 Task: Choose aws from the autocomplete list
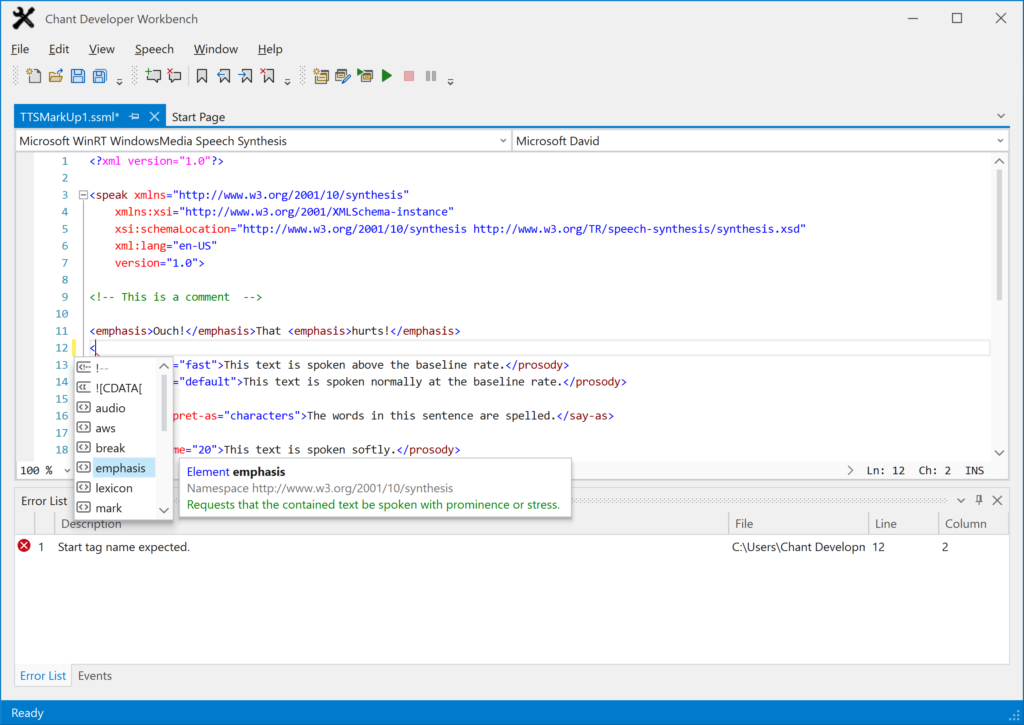pyautogui.click(x=105, y=428)
